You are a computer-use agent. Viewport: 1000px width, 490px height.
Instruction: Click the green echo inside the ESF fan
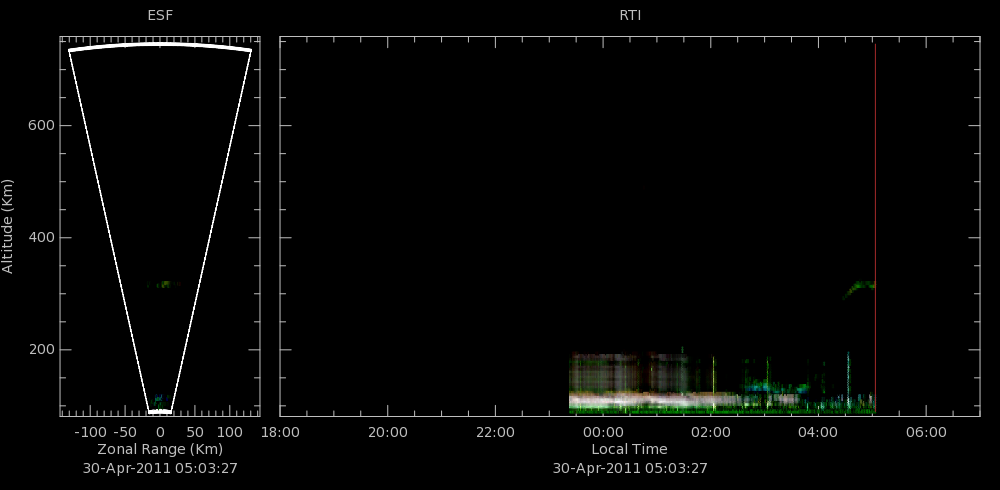coord(163,284)
